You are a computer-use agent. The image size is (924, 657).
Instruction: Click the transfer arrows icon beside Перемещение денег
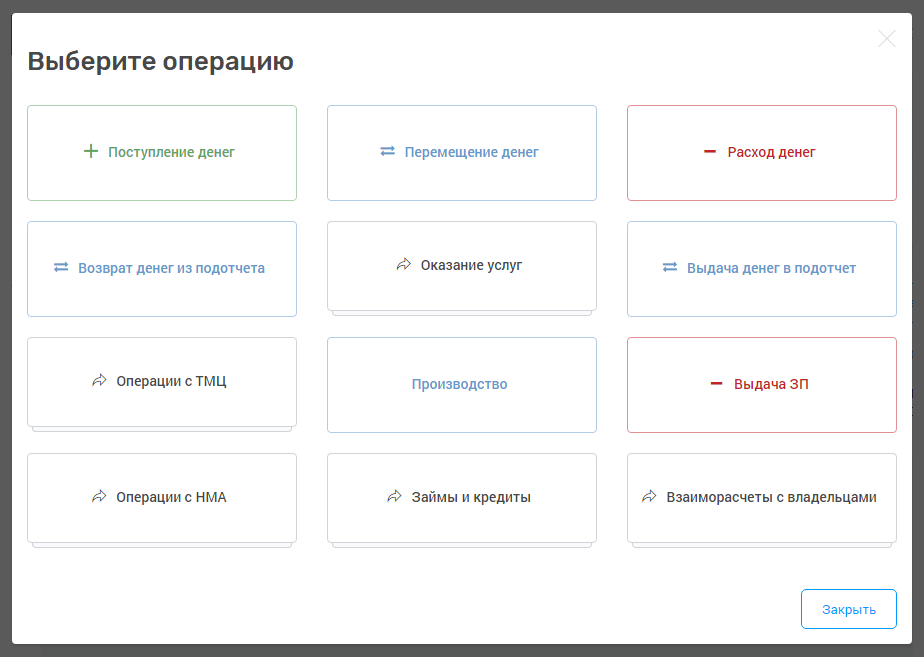[x=388, y=152]
